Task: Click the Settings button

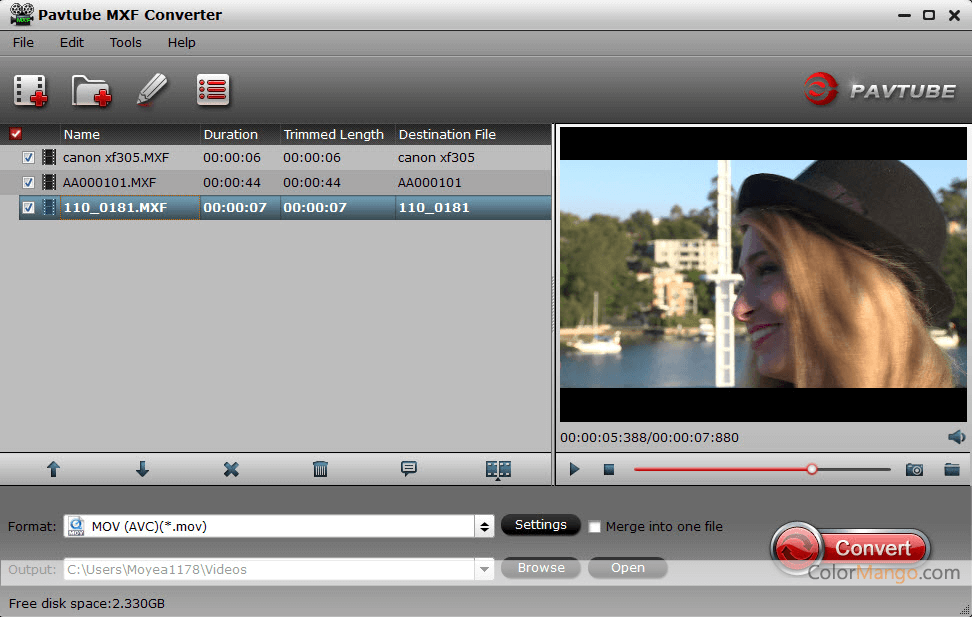Action: (541, 525)
